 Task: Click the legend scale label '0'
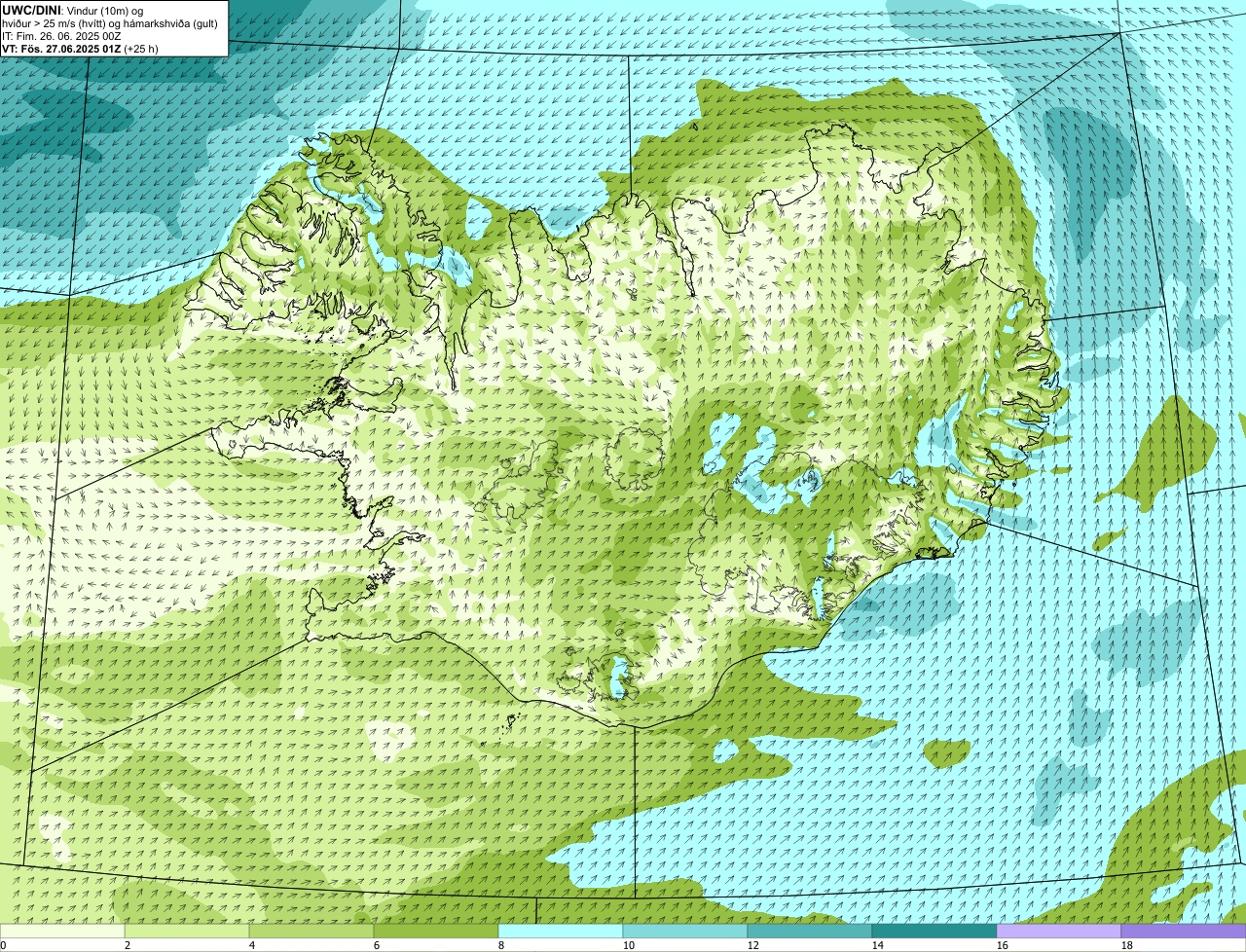coord(3,945)
